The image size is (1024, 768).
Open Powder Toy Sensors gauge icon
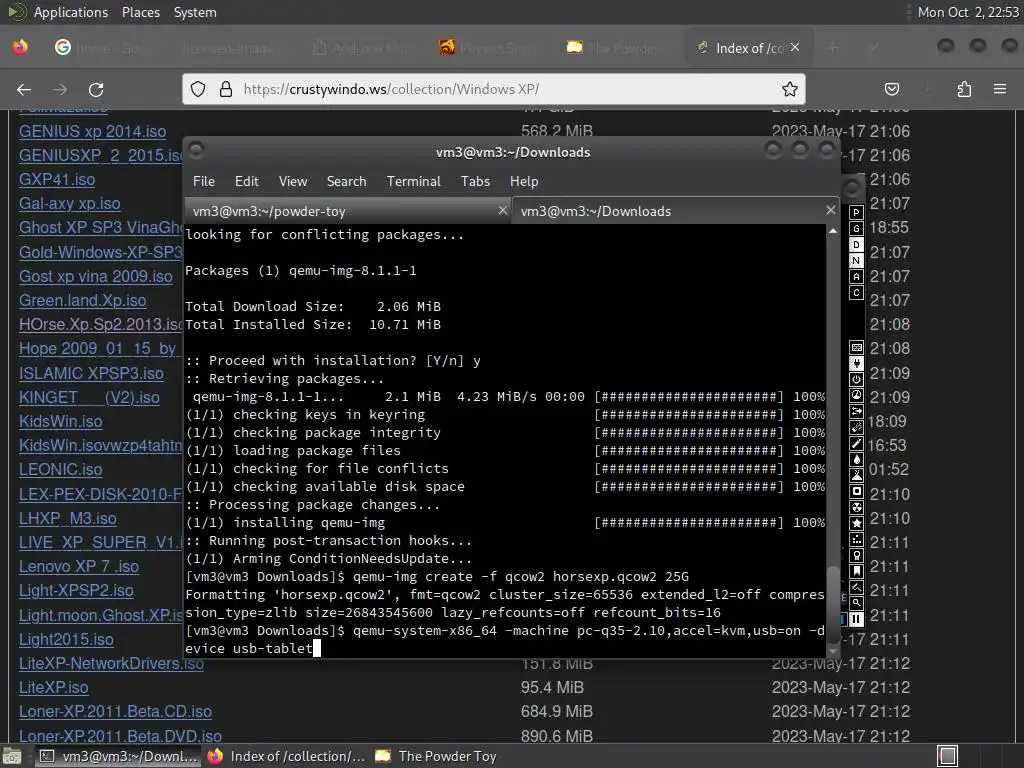pos(856,395)
